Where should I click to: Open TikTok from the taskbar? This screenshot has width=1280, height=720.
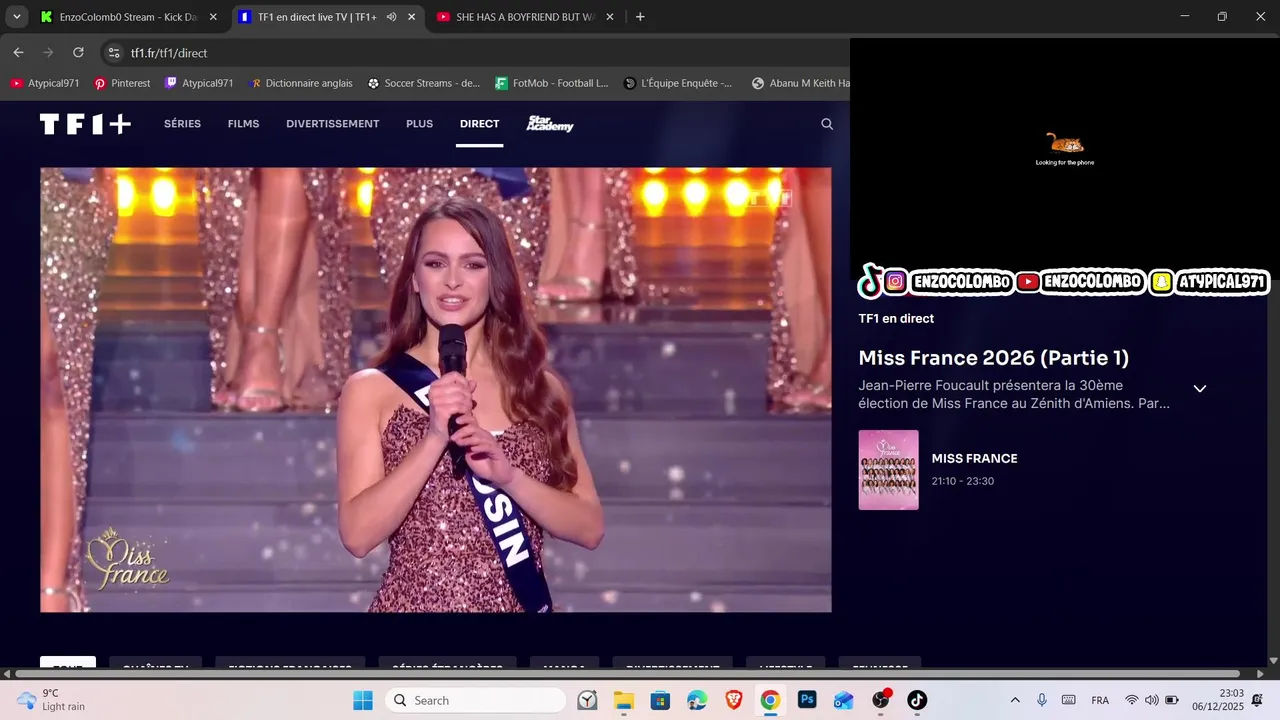(x=917, y=700)
